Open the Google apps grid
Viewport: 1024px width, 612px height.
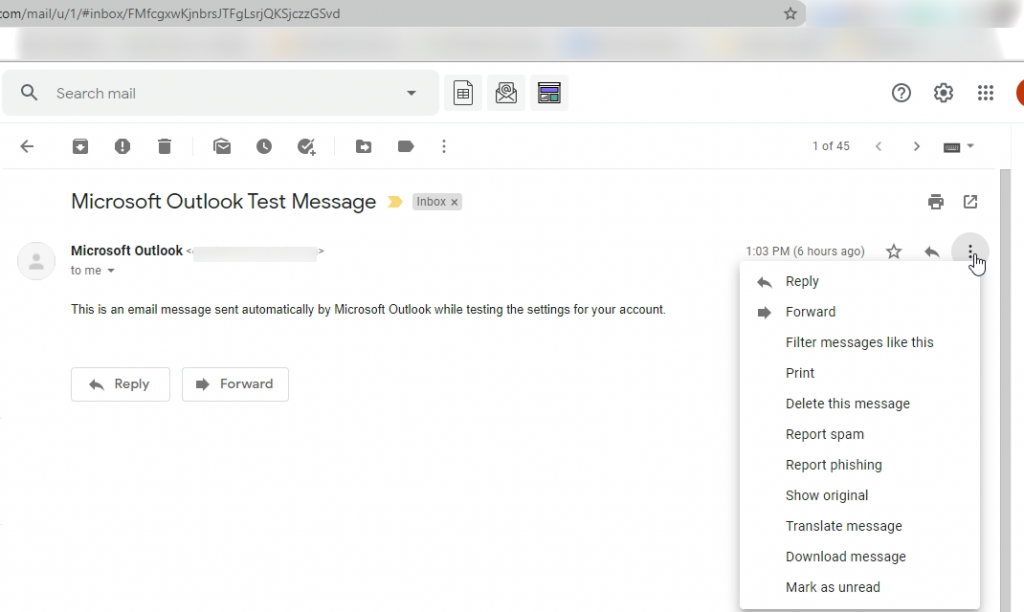(985, 93)
